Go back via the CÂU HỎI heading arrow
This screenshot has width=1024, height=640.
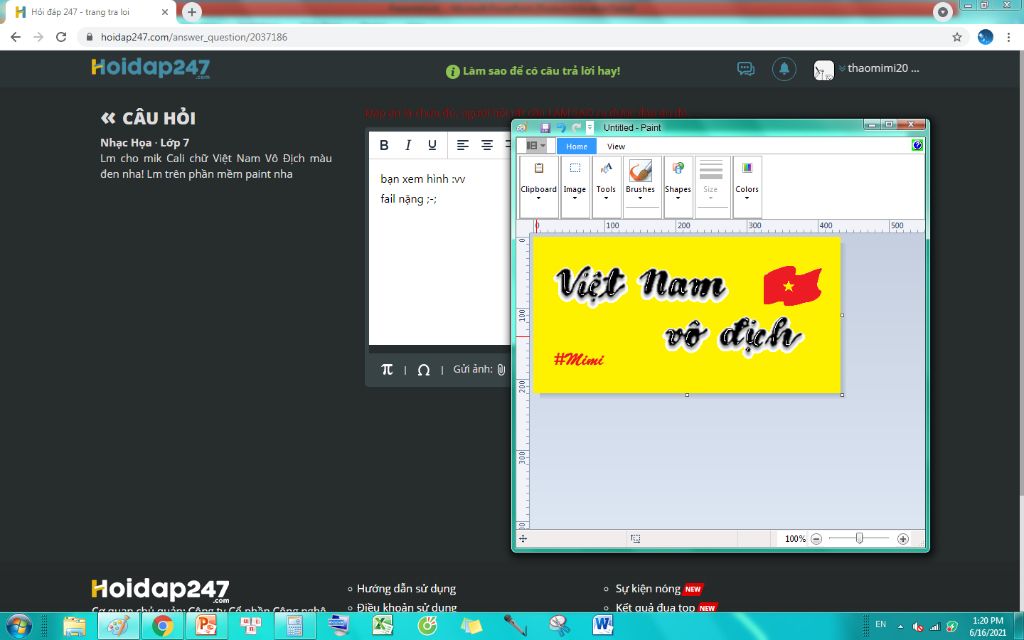(108, 118)
